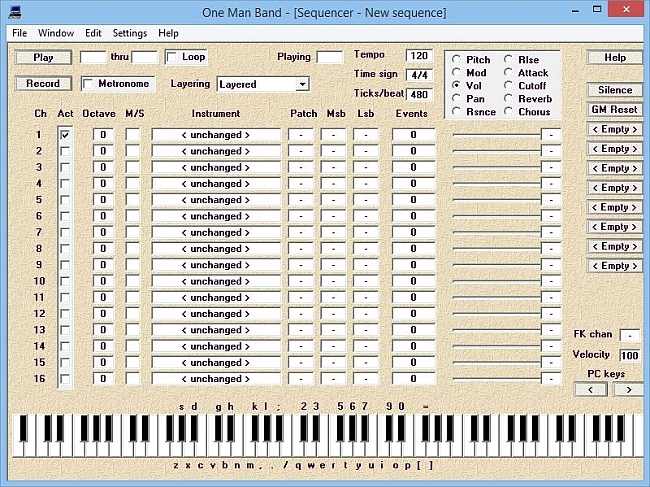
Task: Select the Chorus radio button
Action: (508, 111)
